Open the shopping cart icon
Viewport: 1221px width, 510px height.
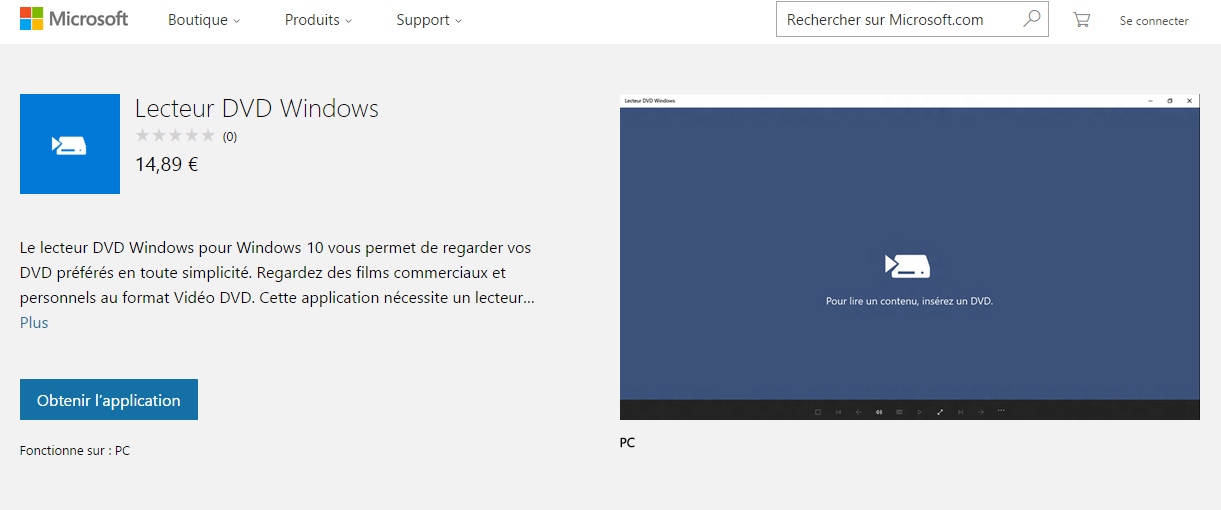click(x=1081, y=19)
